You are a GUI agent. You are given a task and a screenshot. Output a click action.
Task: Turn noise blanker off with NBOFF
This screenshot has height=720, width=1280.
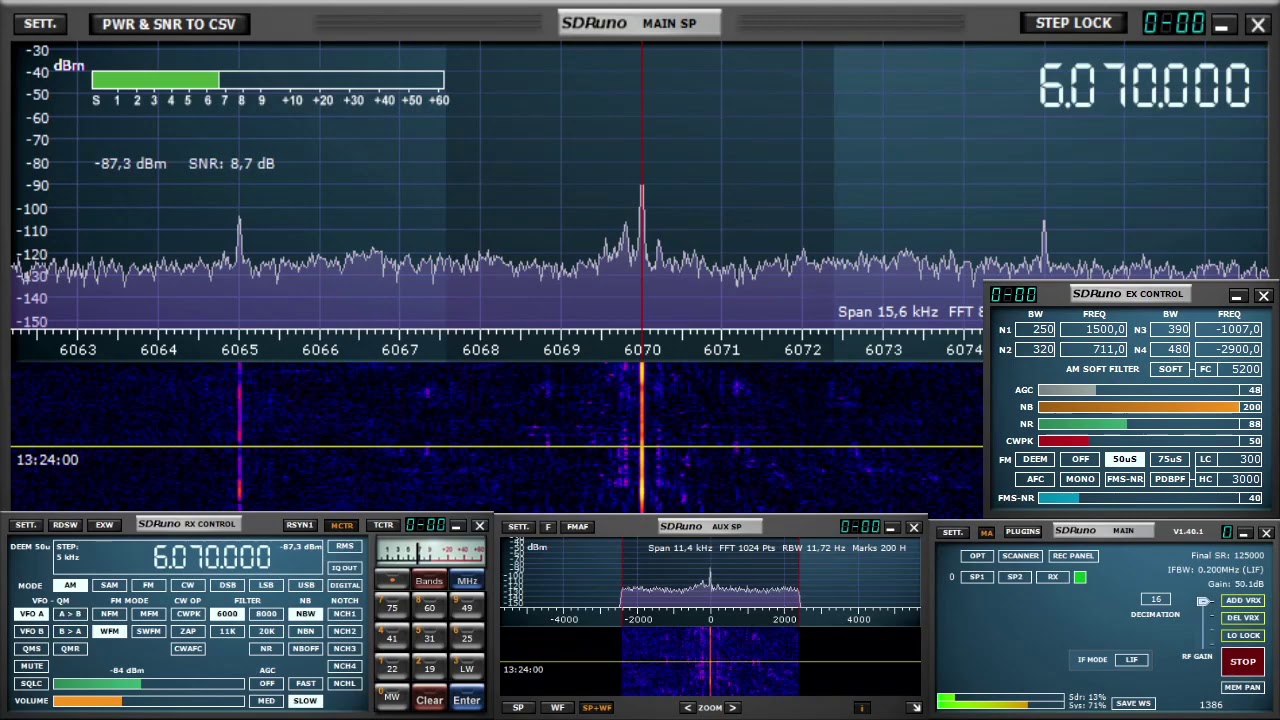305,649
